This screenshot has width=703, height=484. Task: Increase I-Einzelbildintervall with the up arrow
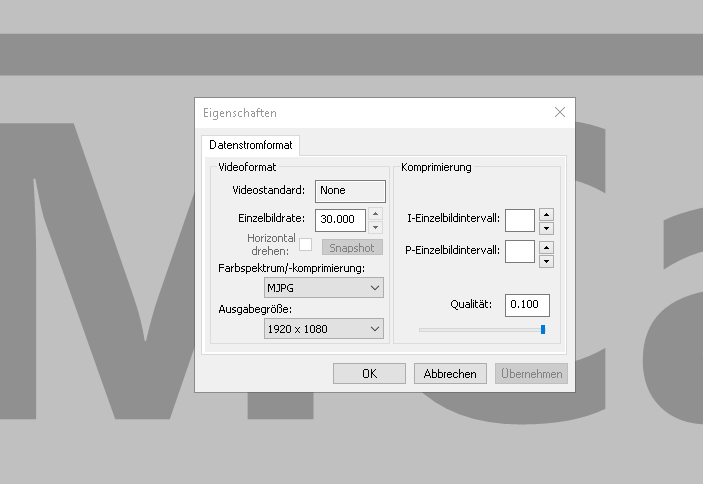[x=546, y=214]
